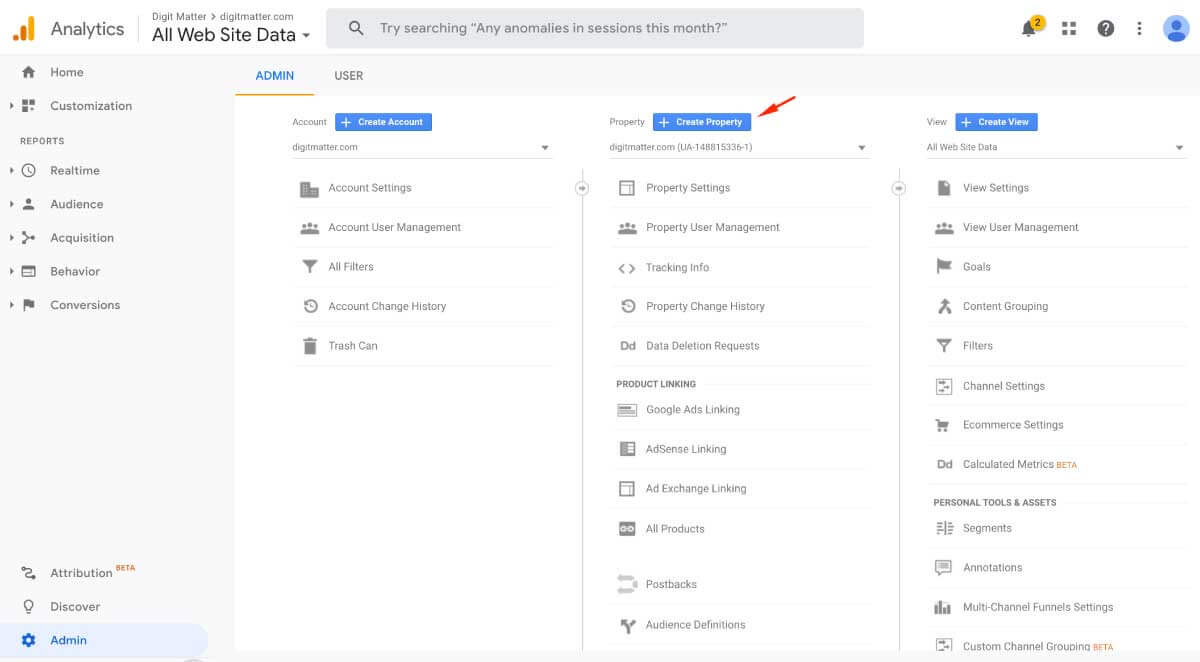Select Audience in the left sidebar
This screenshot has width=1200, height=662.
pyautogui.click(x=77, y=204)
